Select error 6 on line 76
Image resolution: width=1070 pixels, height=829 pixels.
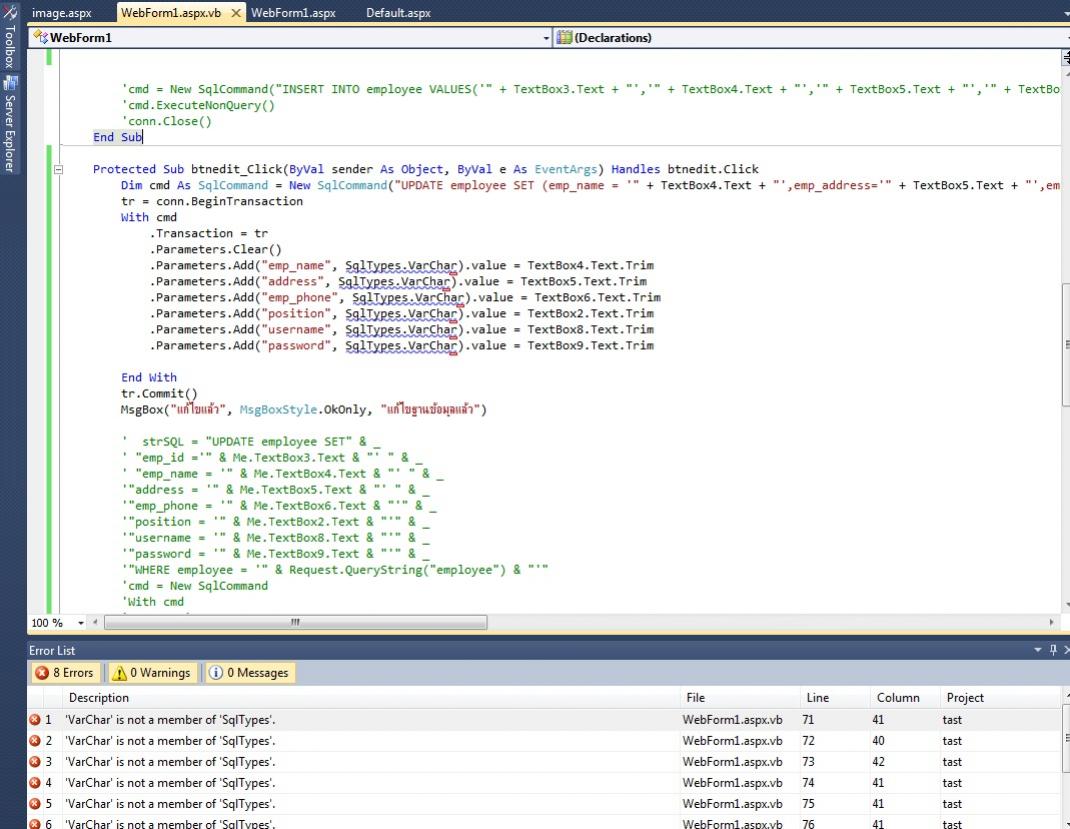(x=544, y=823)
